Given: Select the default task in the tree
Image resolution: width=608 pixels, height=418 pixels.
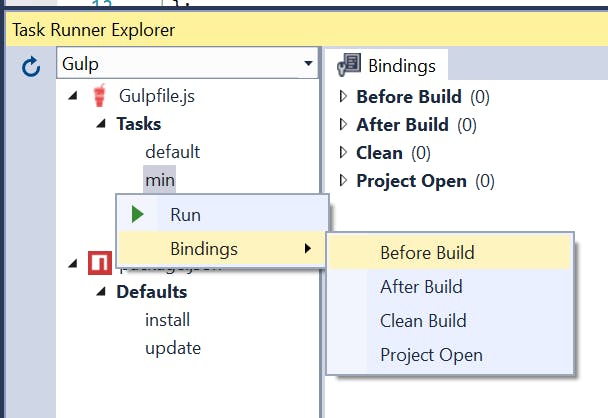Looking at the screenshot, I should (x=173, y=152).
